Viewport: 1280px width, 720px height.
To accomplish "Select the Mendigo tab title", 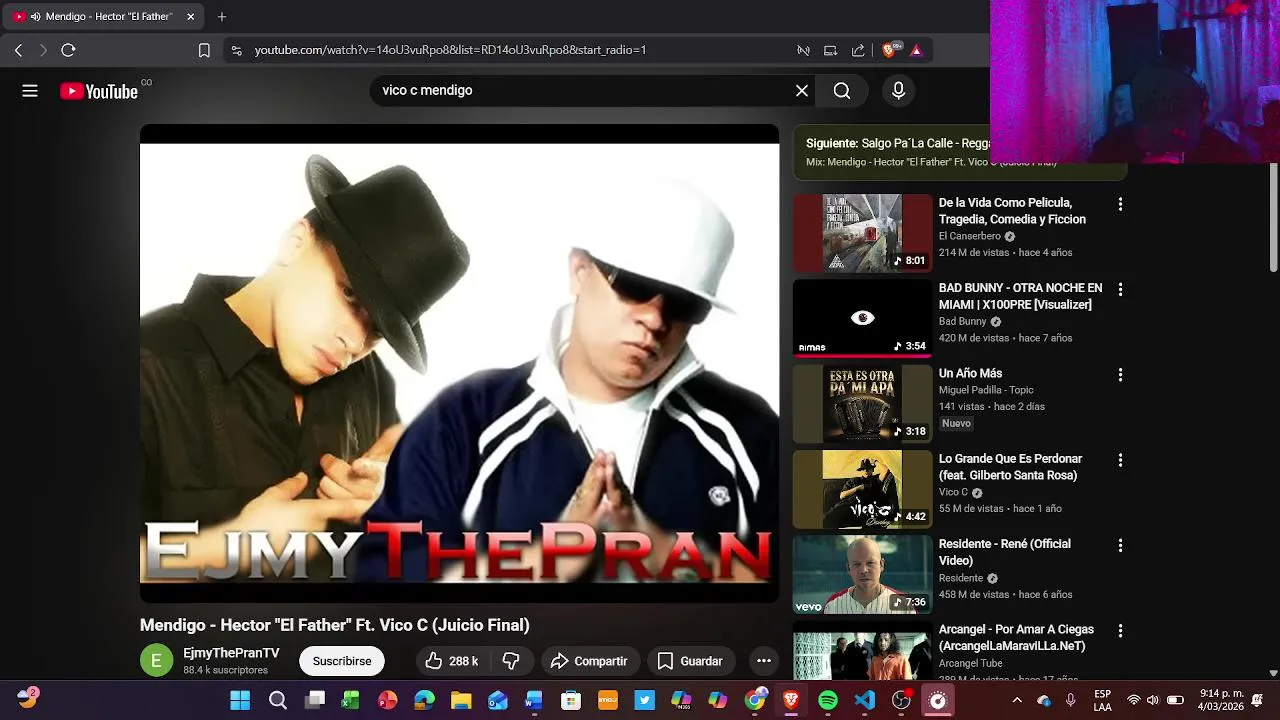I will [109, 17].
